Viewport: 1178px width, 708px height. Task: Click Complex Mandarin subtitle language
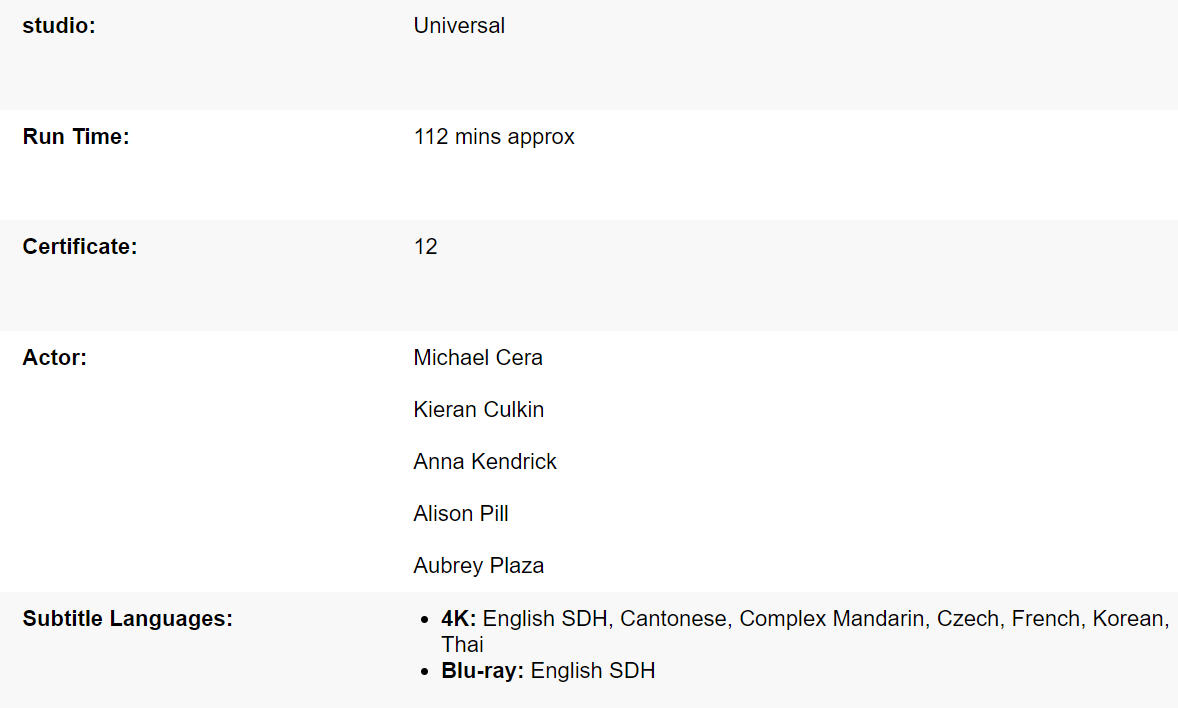pyautogui.click(x=832, y=619)
